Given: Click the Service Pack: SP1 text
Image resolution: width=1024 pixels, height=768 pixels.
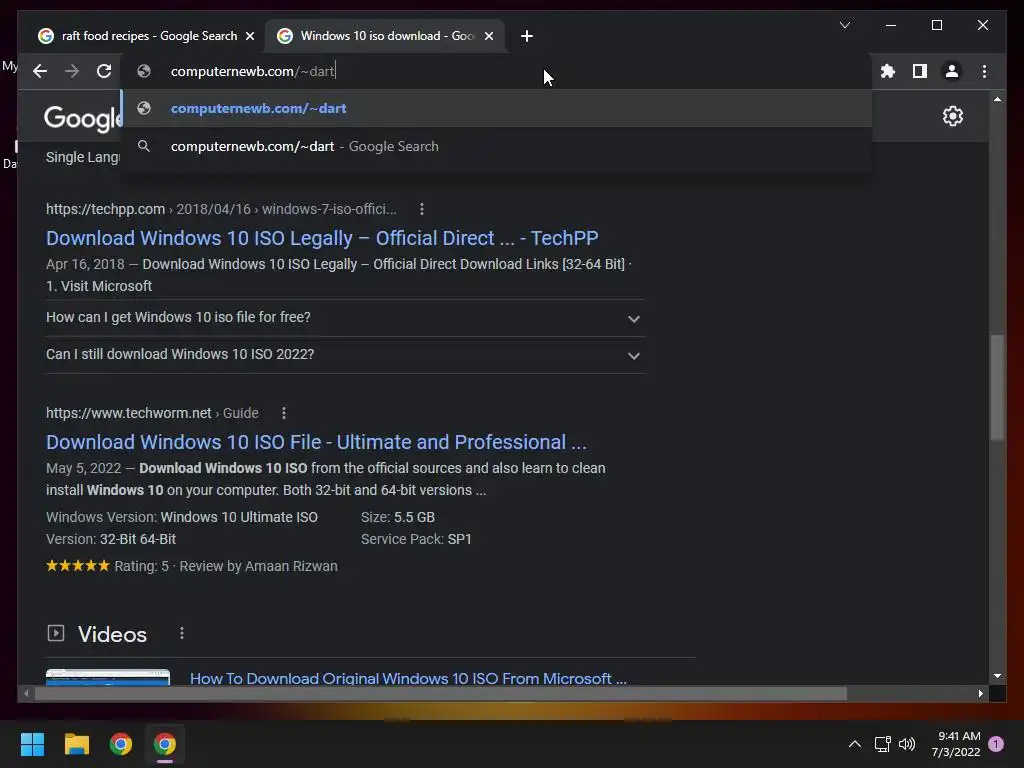Looking at the screenshot, I should 416,539.
